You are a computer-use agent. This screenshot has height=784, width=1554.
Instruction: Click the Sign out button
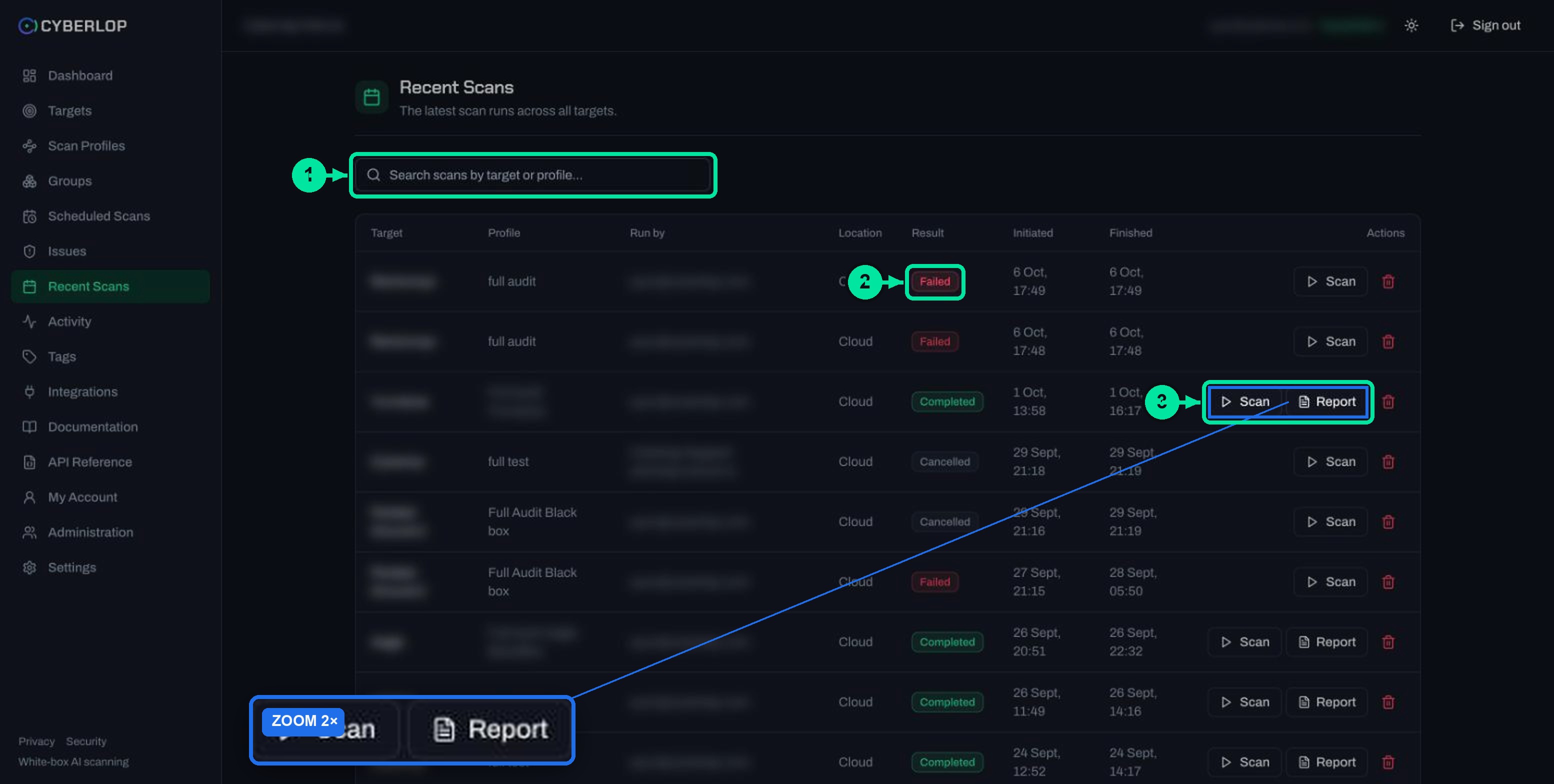[x=1485, y=25]
